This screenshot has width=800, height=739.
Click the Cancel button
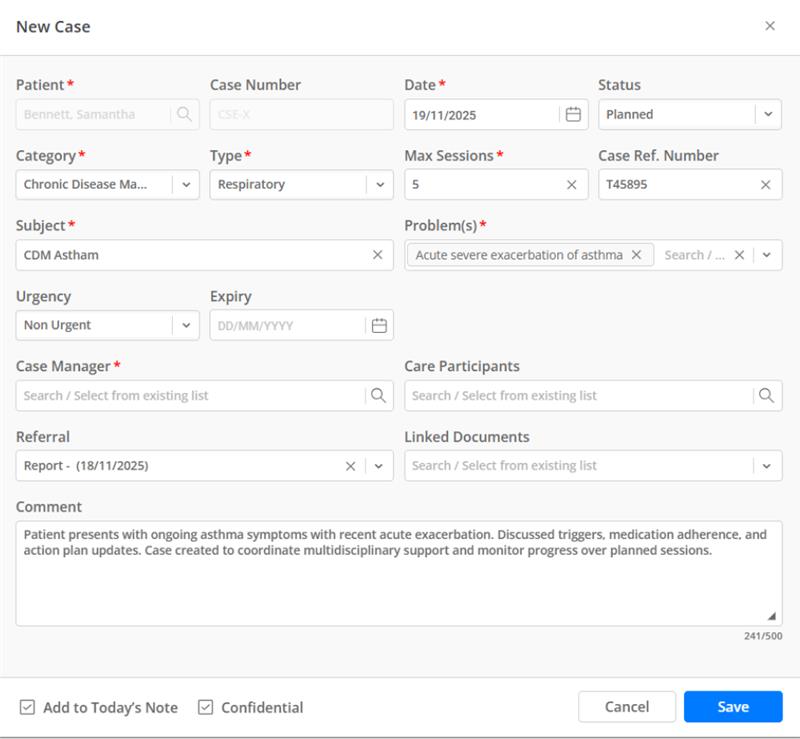coord(627,707)
